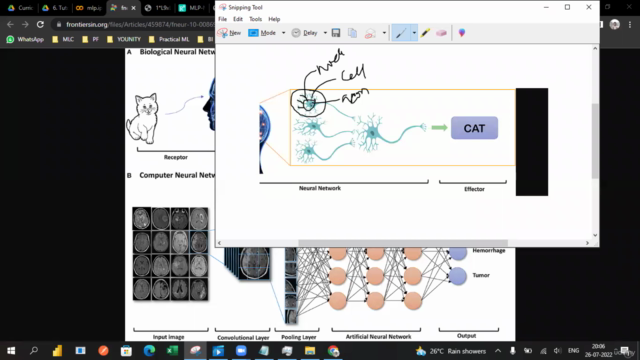
Task: Open the Tools menu in Snipping Tool
Action: (256, 19)
